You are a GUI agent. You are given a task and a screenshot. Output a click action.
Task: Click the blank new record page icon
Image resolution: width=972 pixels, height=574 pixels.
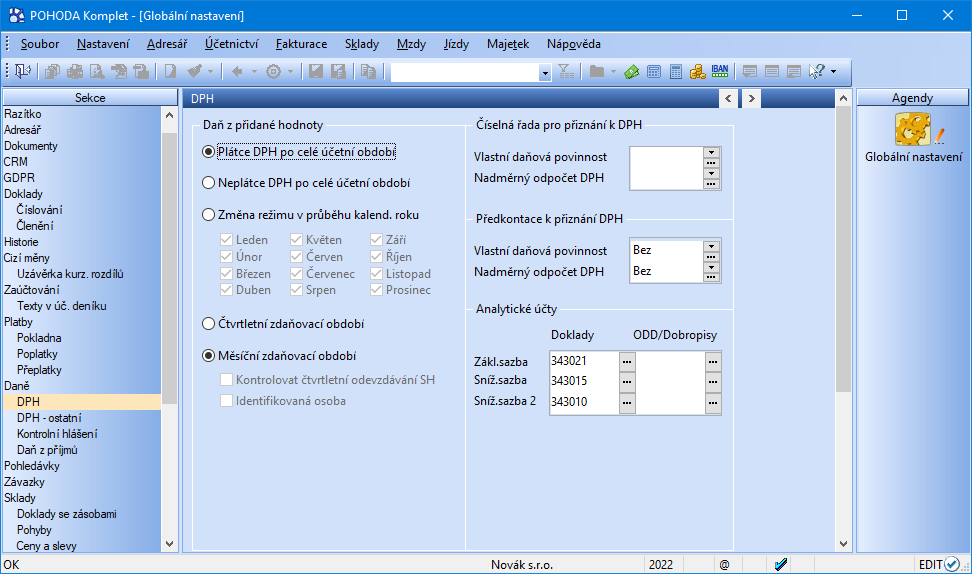[170, 71]
